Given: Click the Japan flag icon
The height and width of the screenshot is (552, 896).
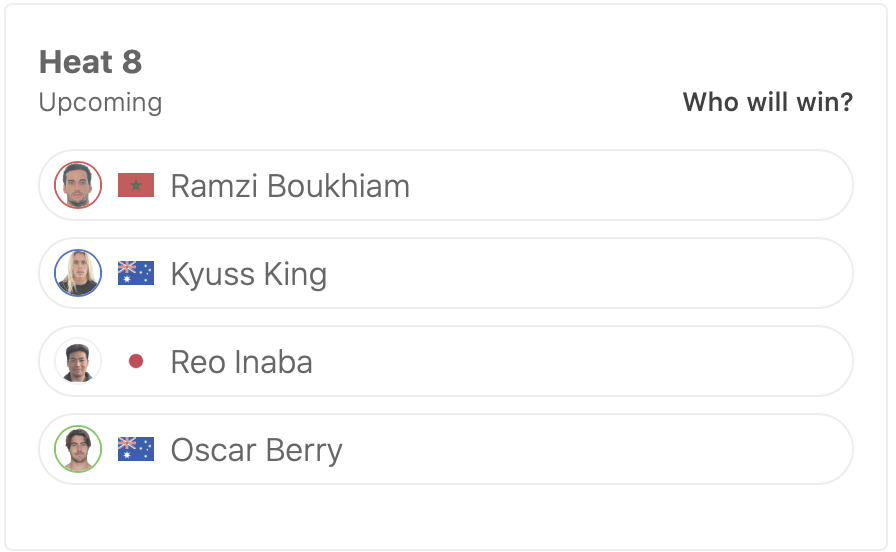Looking at the screenshot, I should click(x=136, y=361).
